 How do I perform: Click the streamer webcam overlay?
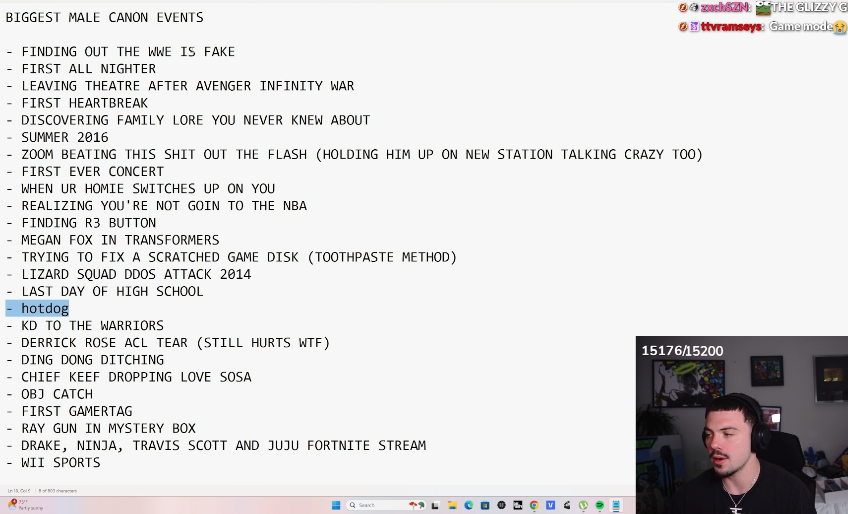(742, 425)
